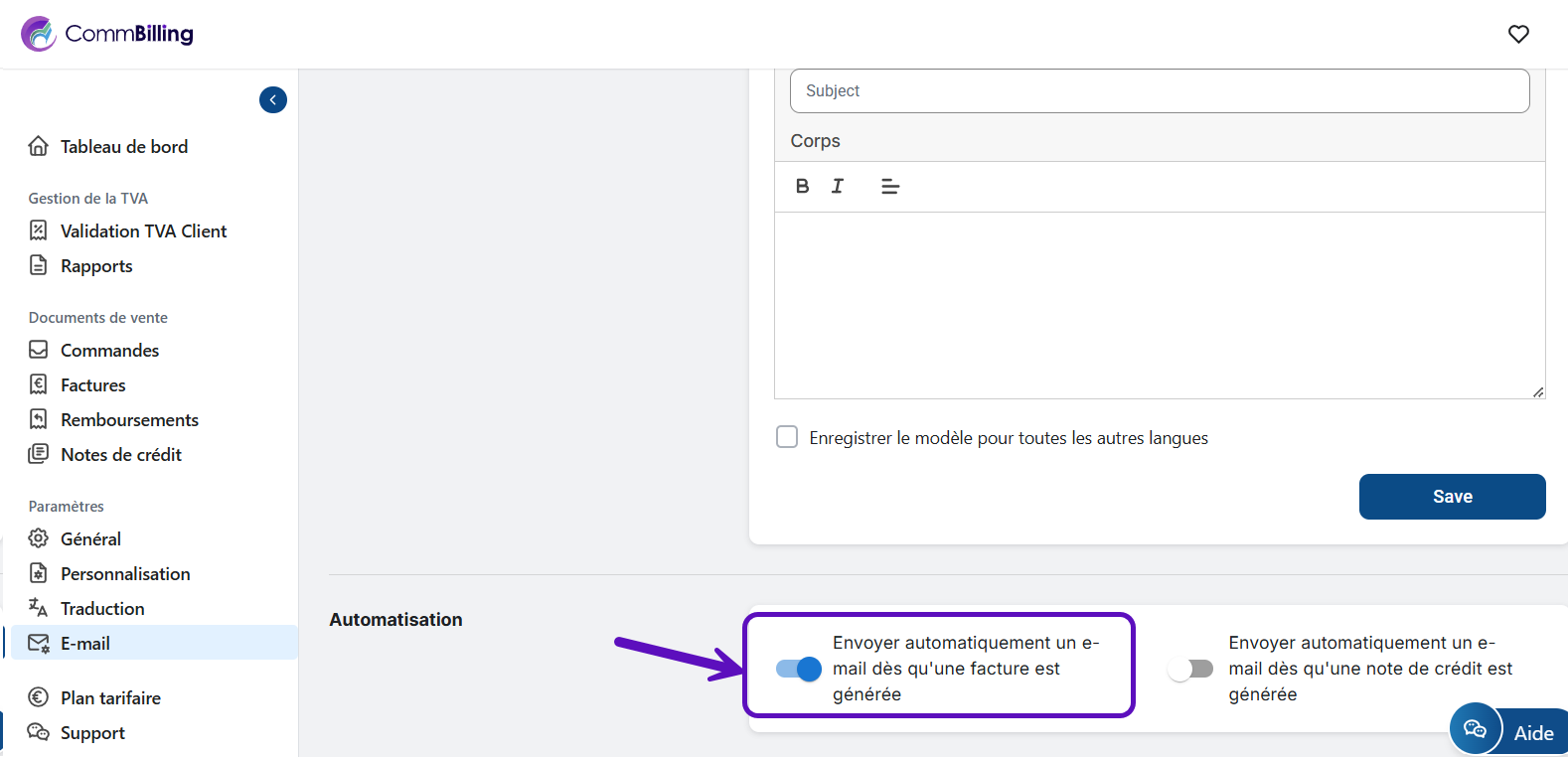Enable automatic email for credit notes

click(x=1190, y=669)
